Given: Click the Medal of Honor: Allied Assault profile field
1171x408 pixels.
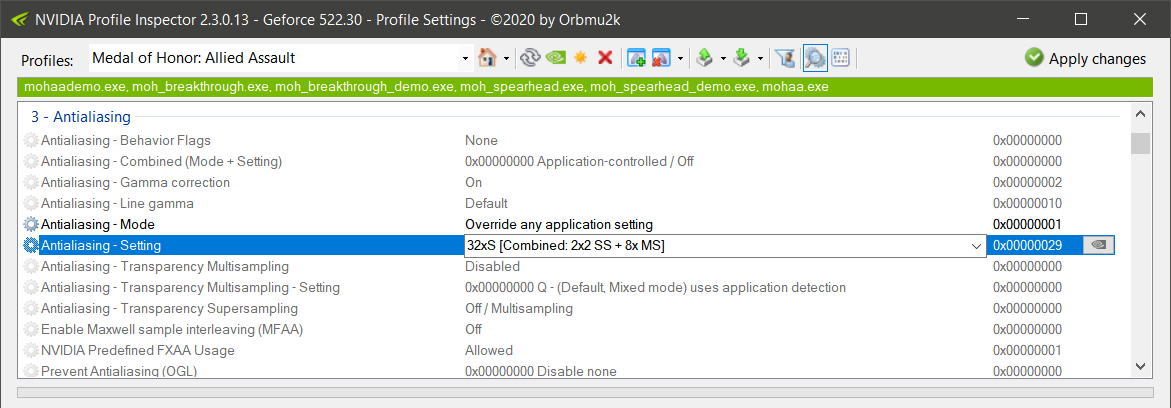Looking at the screenshot, I should pos(273,58).
